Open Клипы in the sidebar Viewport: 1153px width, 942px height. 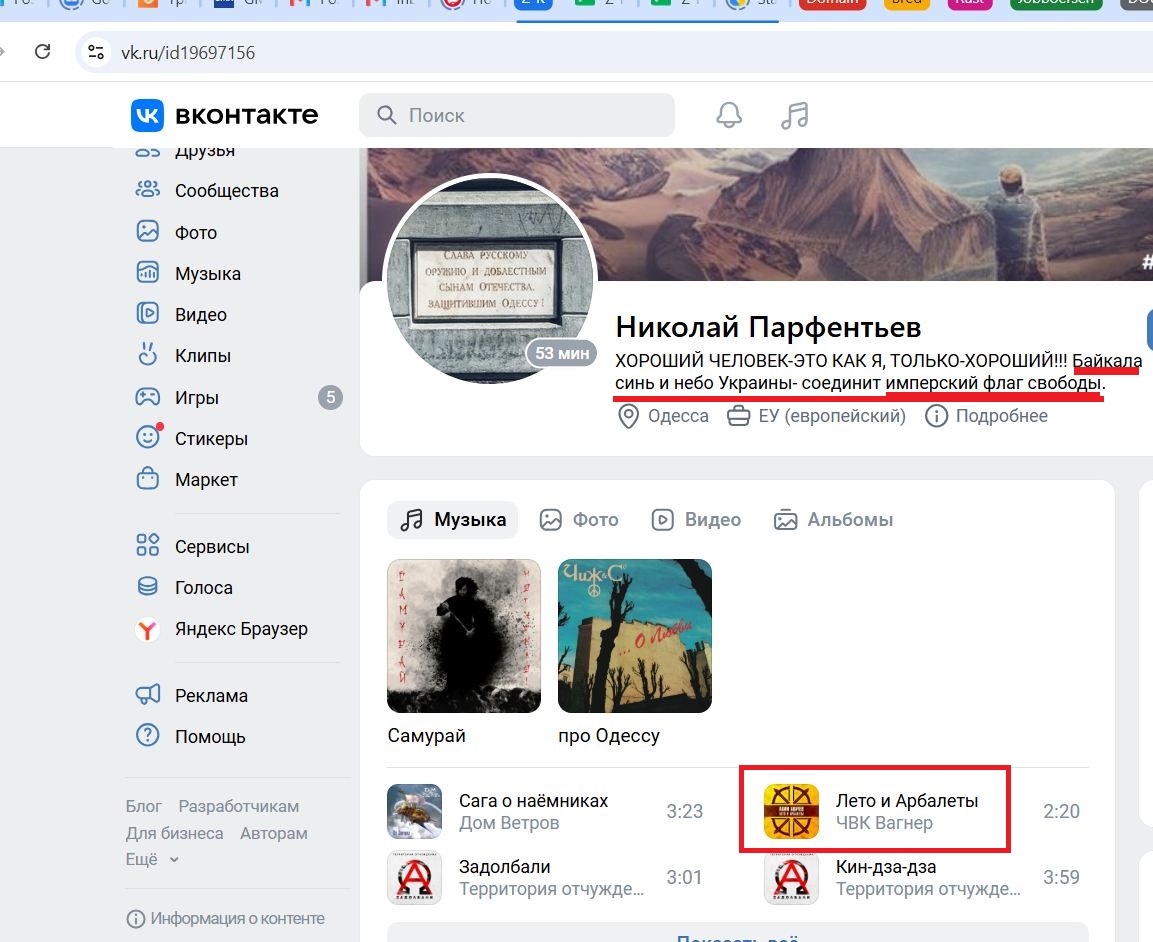(x=184, y=355)
